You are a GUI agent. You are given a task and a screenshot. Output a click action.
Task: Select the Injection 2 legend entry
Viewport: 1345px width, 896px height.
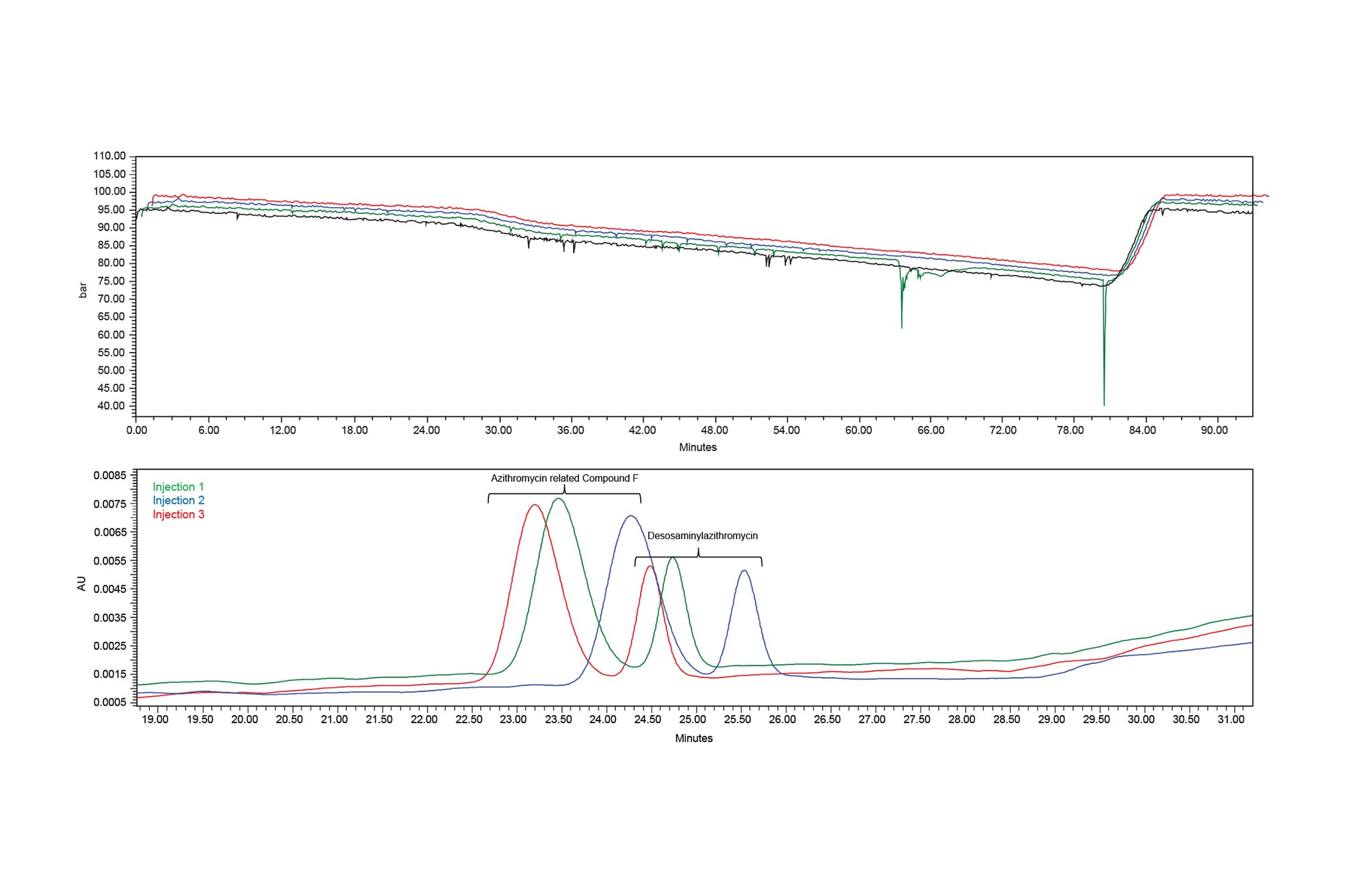[x=177, y=500]
